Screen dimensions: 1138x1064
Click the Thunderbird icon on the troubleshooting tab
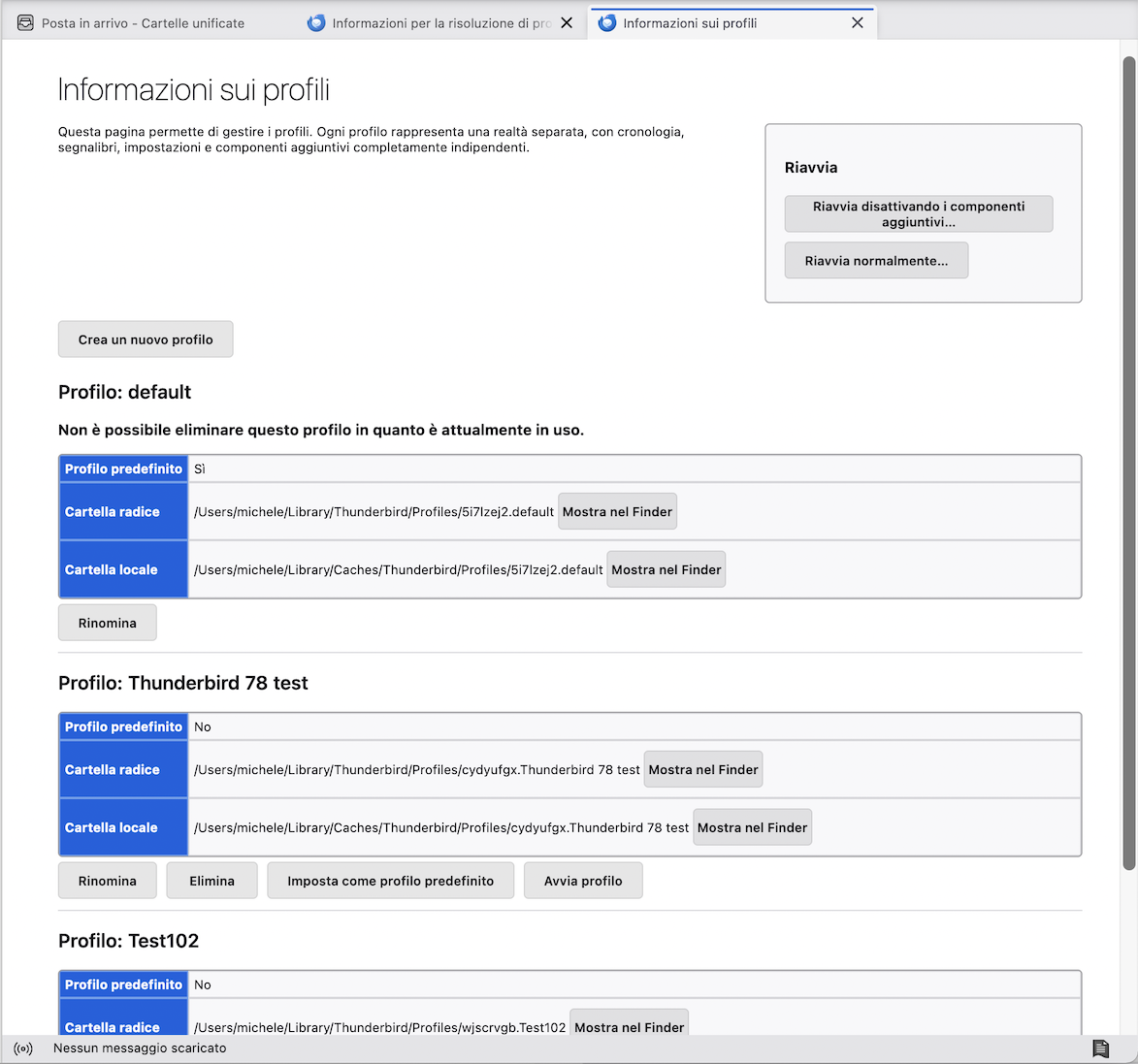(x=315, y=23)
